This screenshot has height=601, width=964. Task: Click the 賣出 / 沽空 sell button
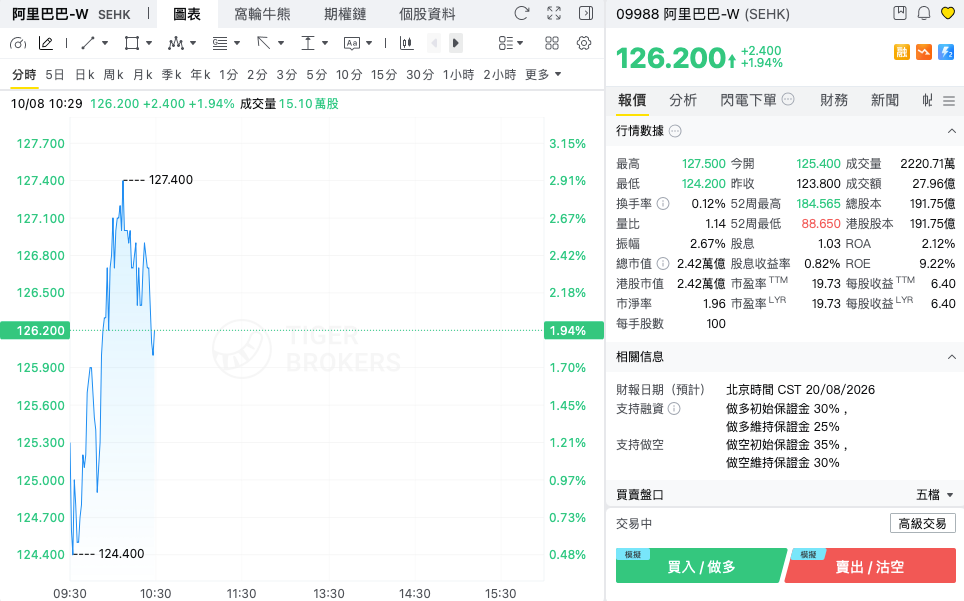[870, 566]
